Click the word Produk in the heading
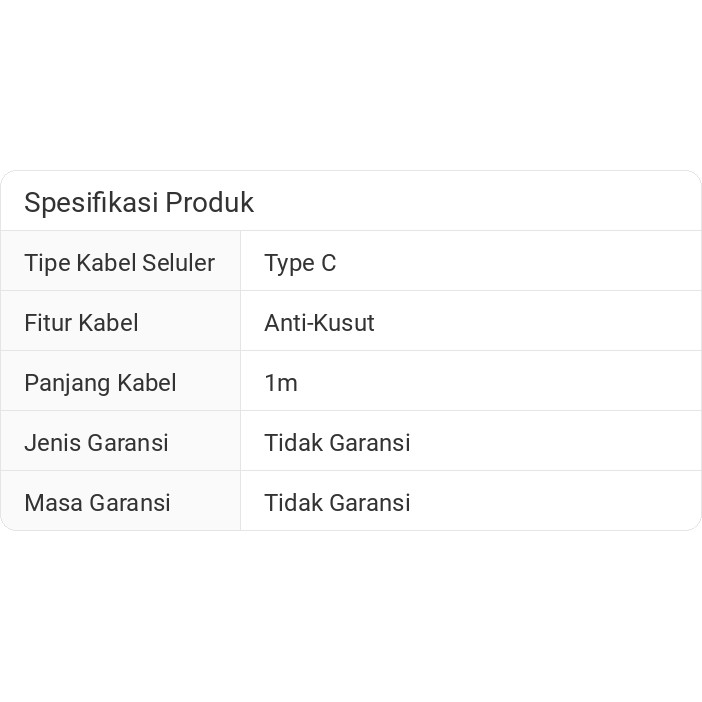 click(210, 202)
